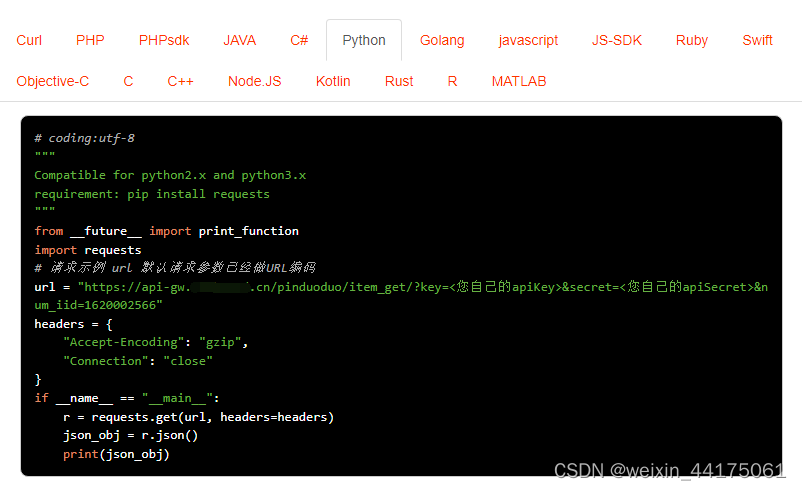Switch to the Node.JS tab

254,81
